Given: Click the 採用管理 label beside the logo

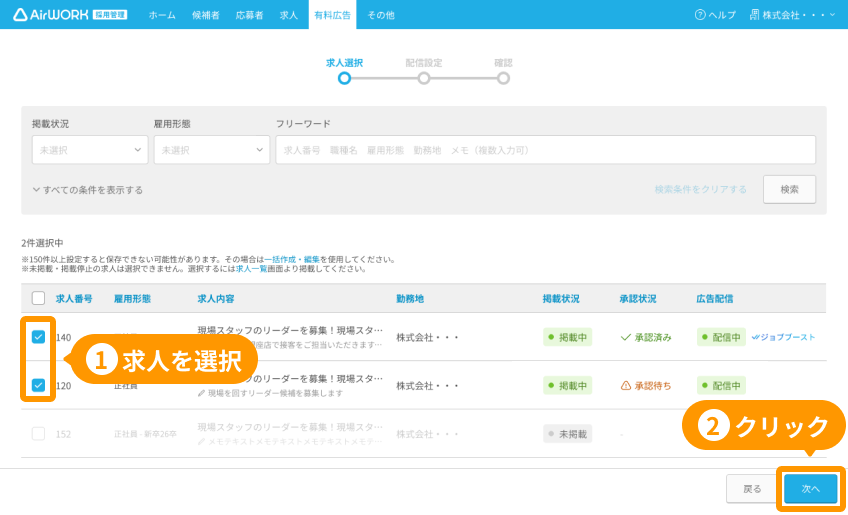Looking at the screenshot, I should pos(110,15).
